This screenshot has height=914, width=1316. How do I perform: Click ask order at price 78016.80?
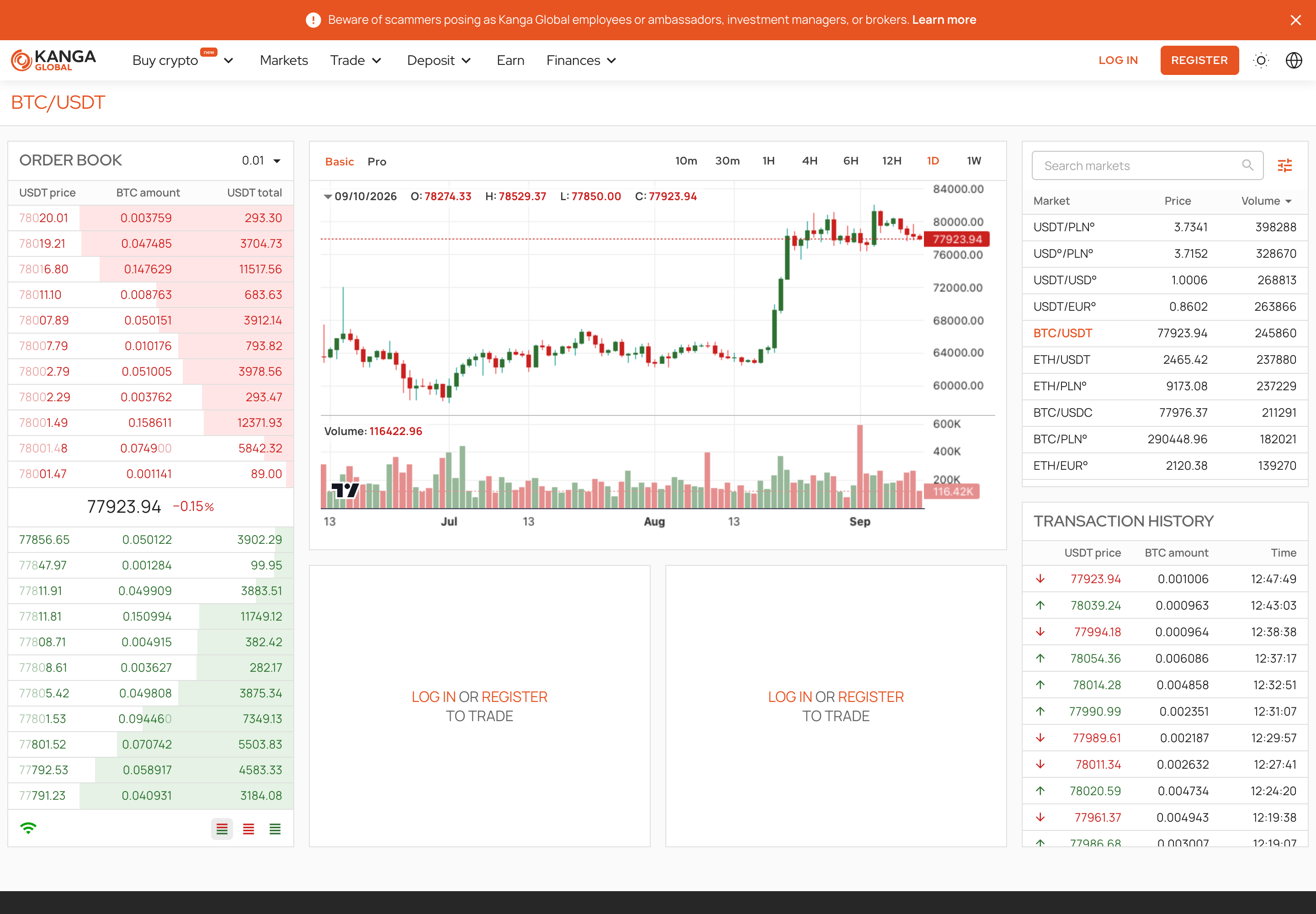click(x=151, y=269)
